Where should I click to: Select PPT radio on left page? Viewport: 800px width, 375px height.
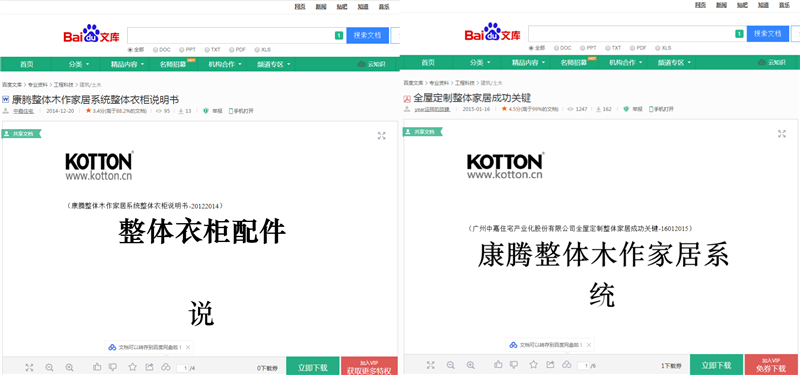point(181,50)
